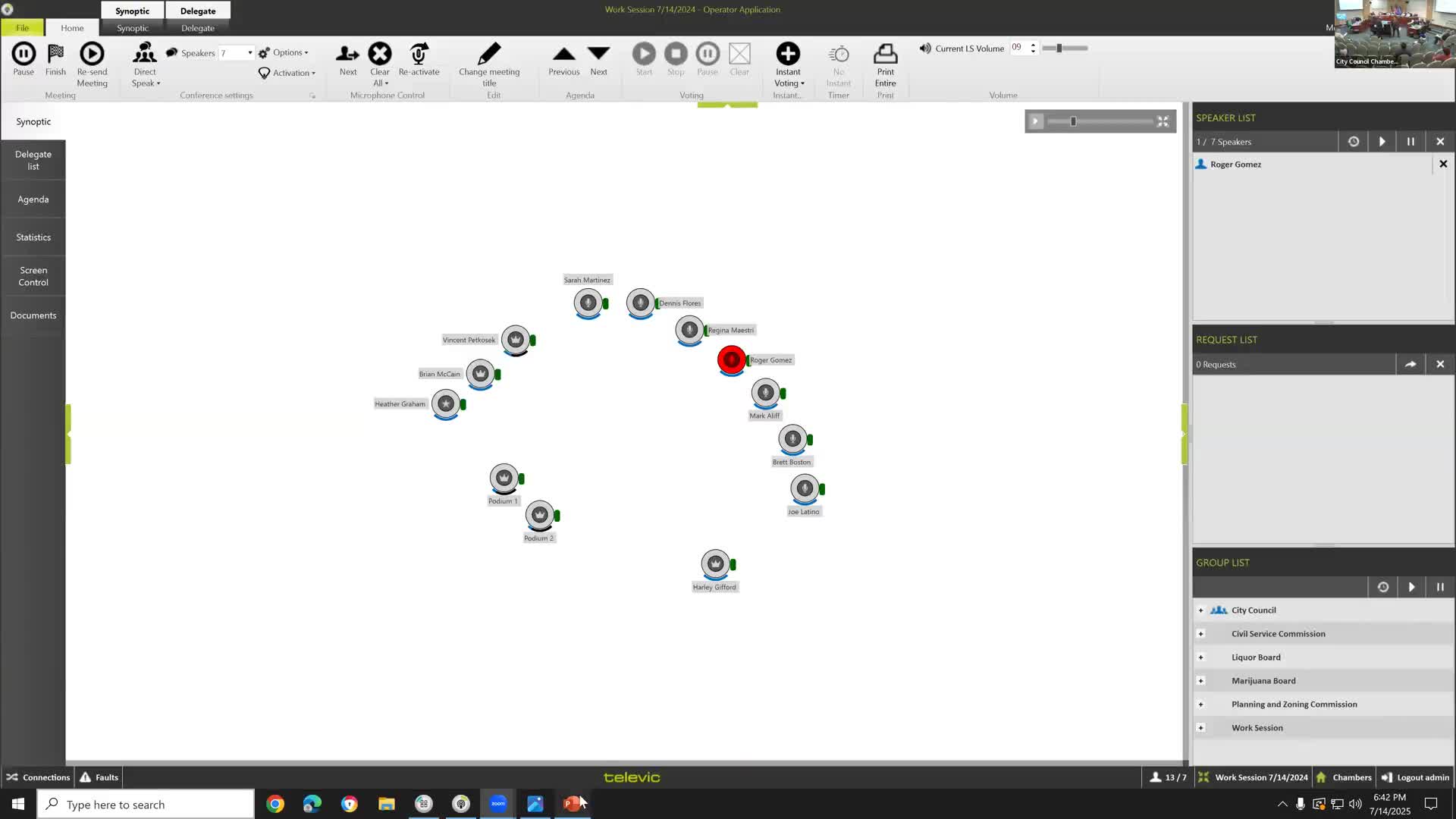Click the Clear All microphones icon
Image resolution: width=1456 pixels, height=819 pixels.
[380, 54]
